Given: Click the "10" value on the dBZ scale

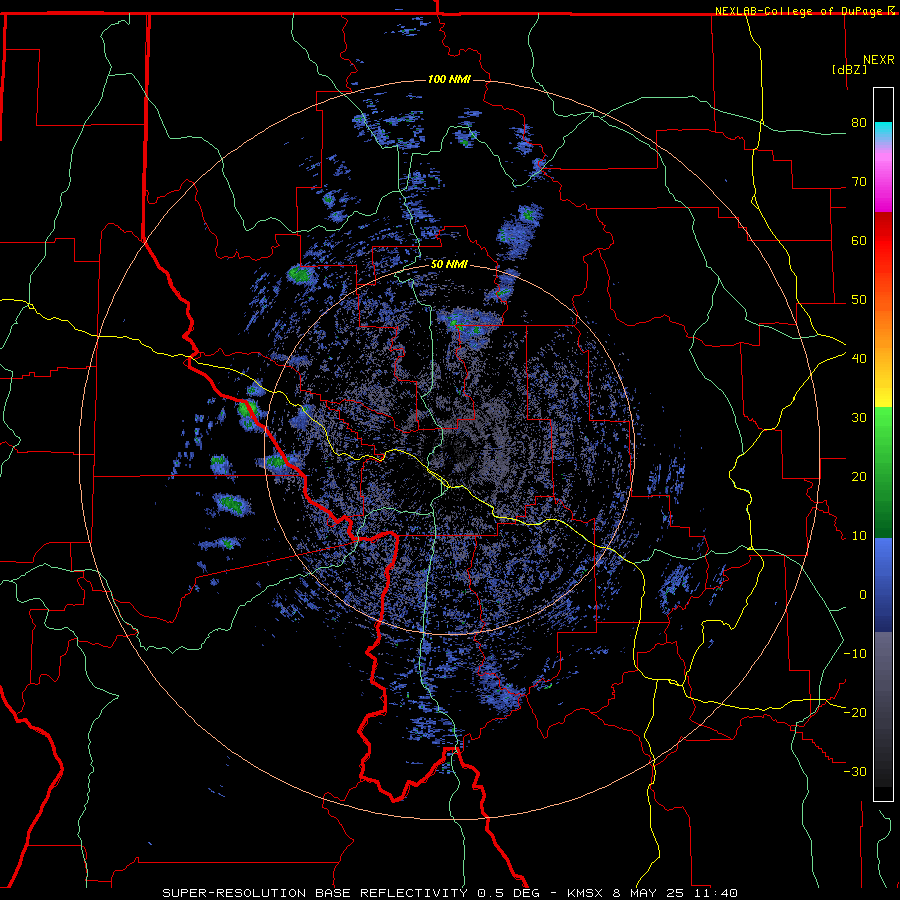Looking at the screenshot, I should coord(859,536).
